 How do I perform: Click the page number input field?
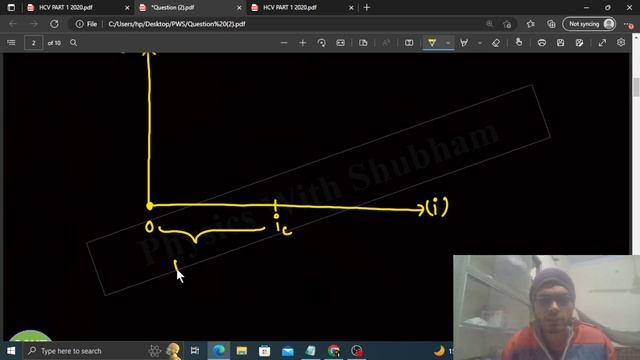[x=33, y=43]
